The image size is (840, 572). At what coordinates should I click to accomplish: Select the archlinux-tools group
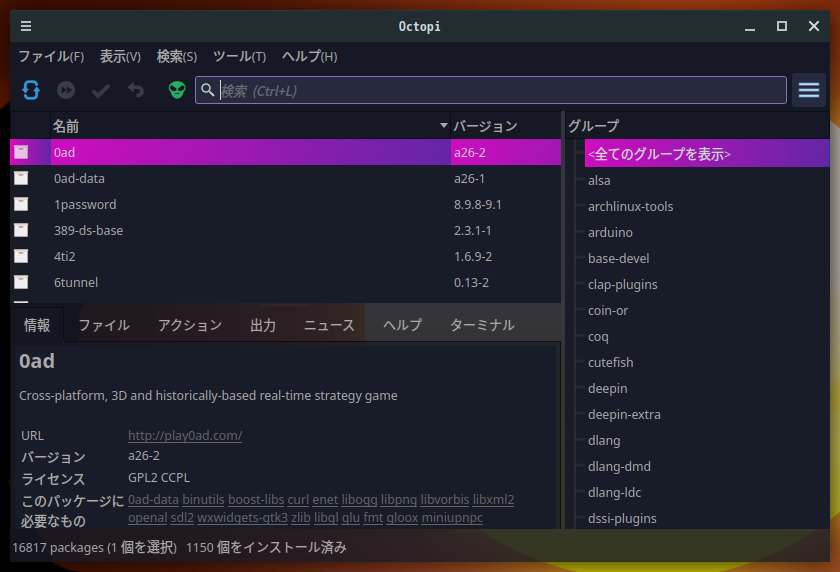pyautogui.click(x=631, y=206)
